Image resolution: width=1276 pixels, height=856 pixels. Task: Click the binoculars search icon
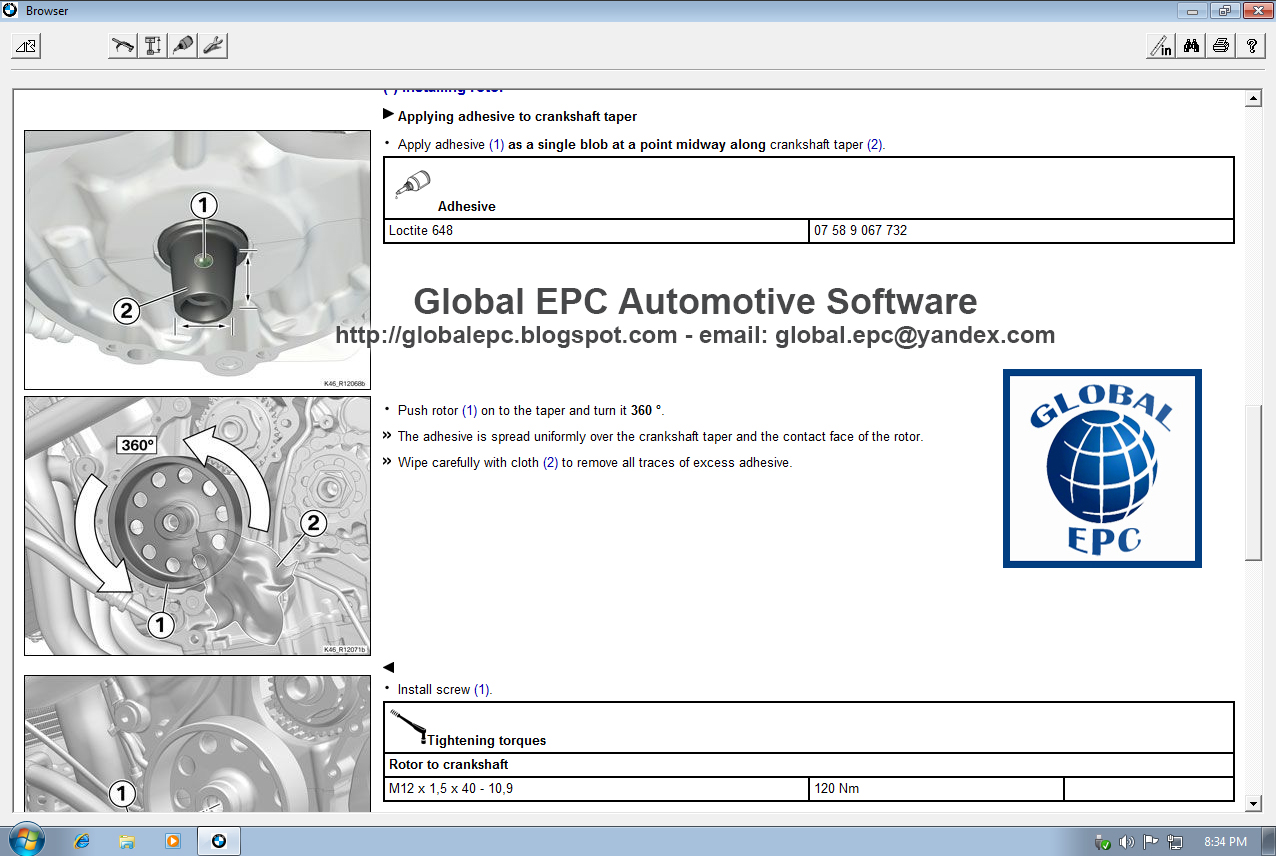(x=1190, y=45)
